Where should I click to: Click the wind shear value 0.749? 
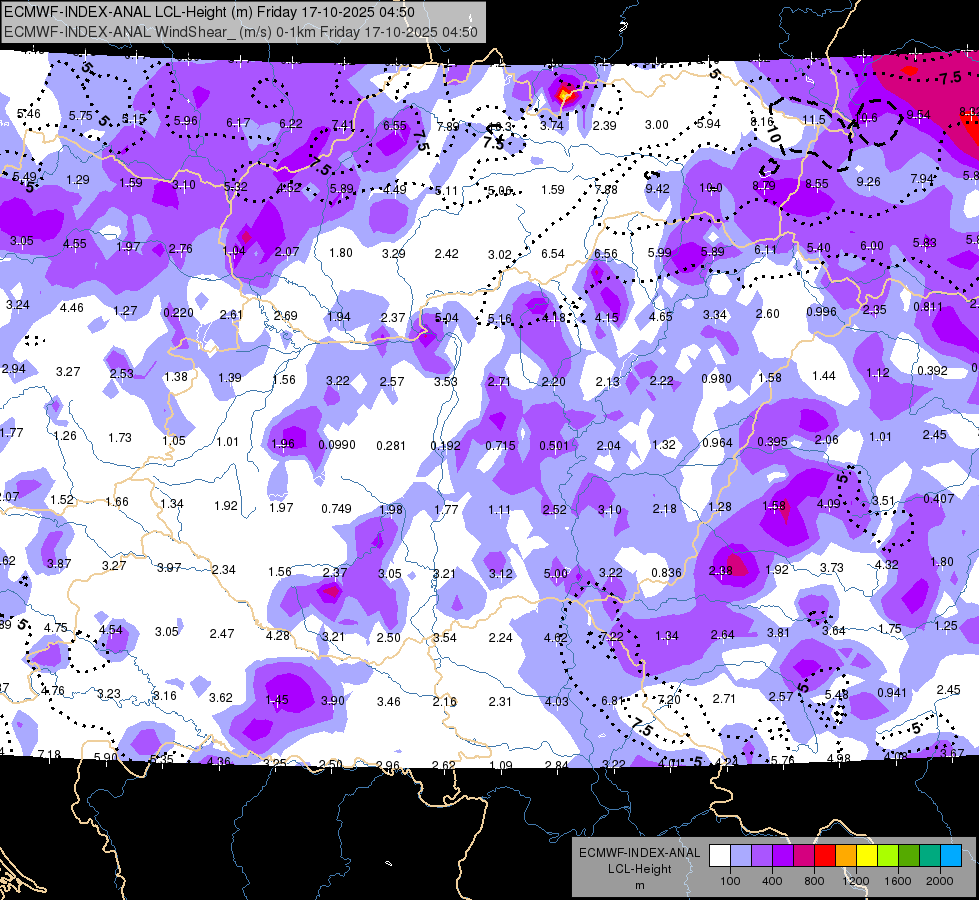(337, 508)
